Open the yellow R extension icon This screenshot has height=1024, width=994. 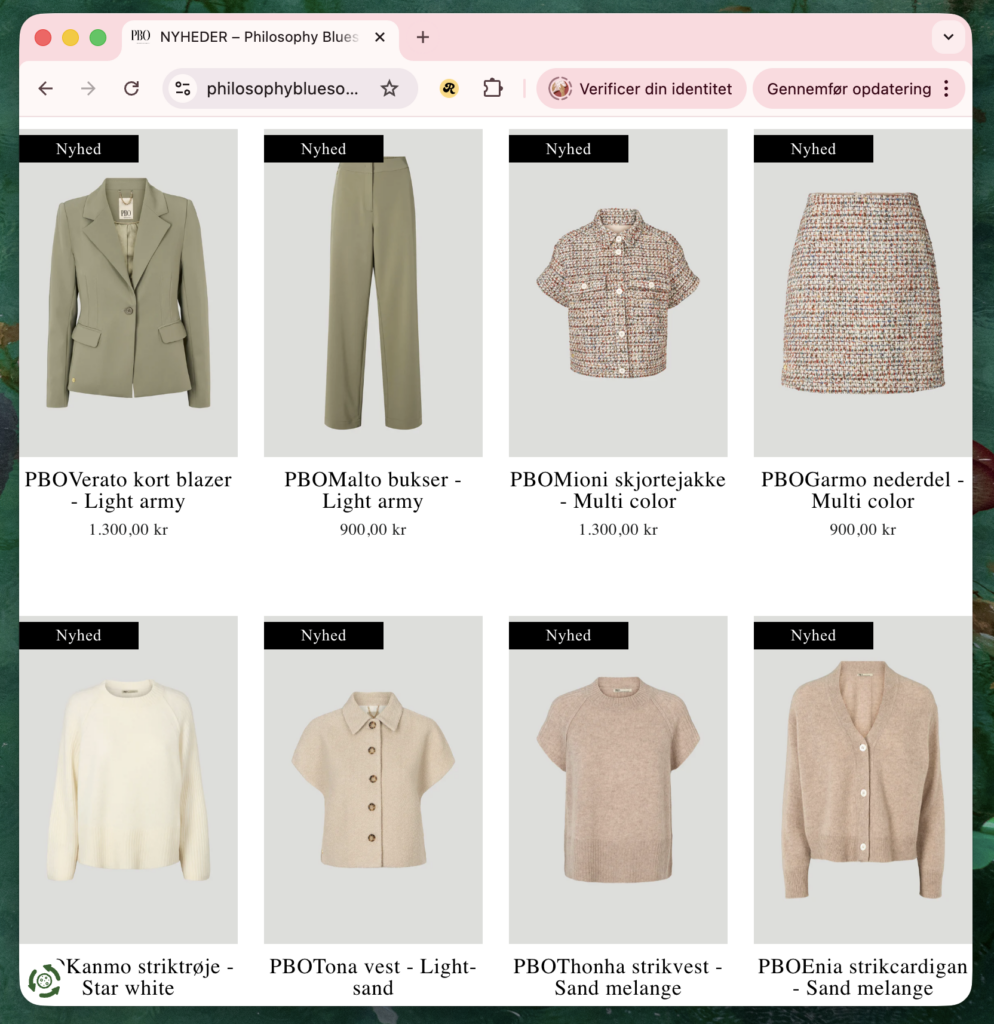[449, 89]
